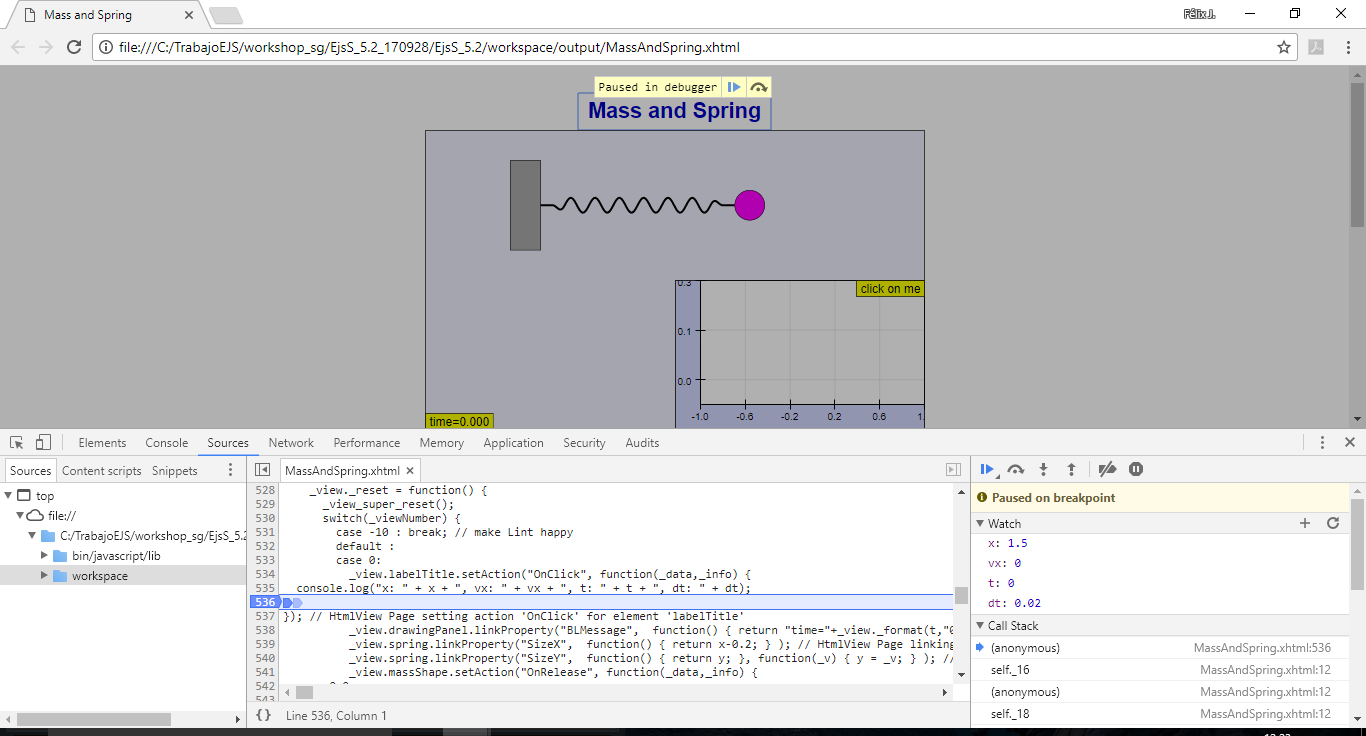
Task: Open the Application tab
Action: click(514, 443)
